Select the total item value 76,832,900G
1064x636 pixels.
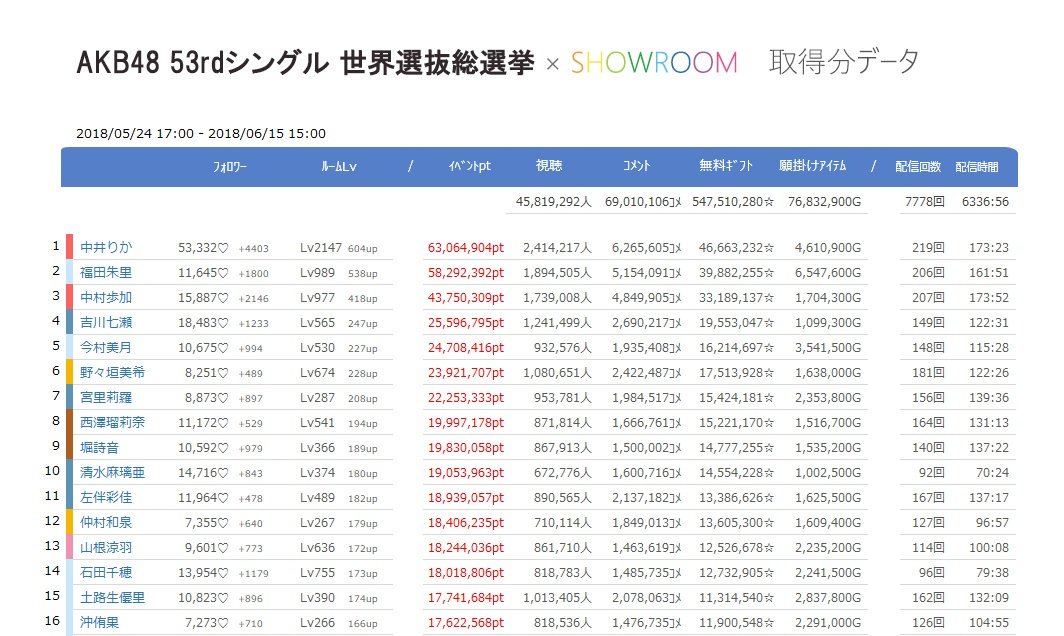[x=824, y=202]
